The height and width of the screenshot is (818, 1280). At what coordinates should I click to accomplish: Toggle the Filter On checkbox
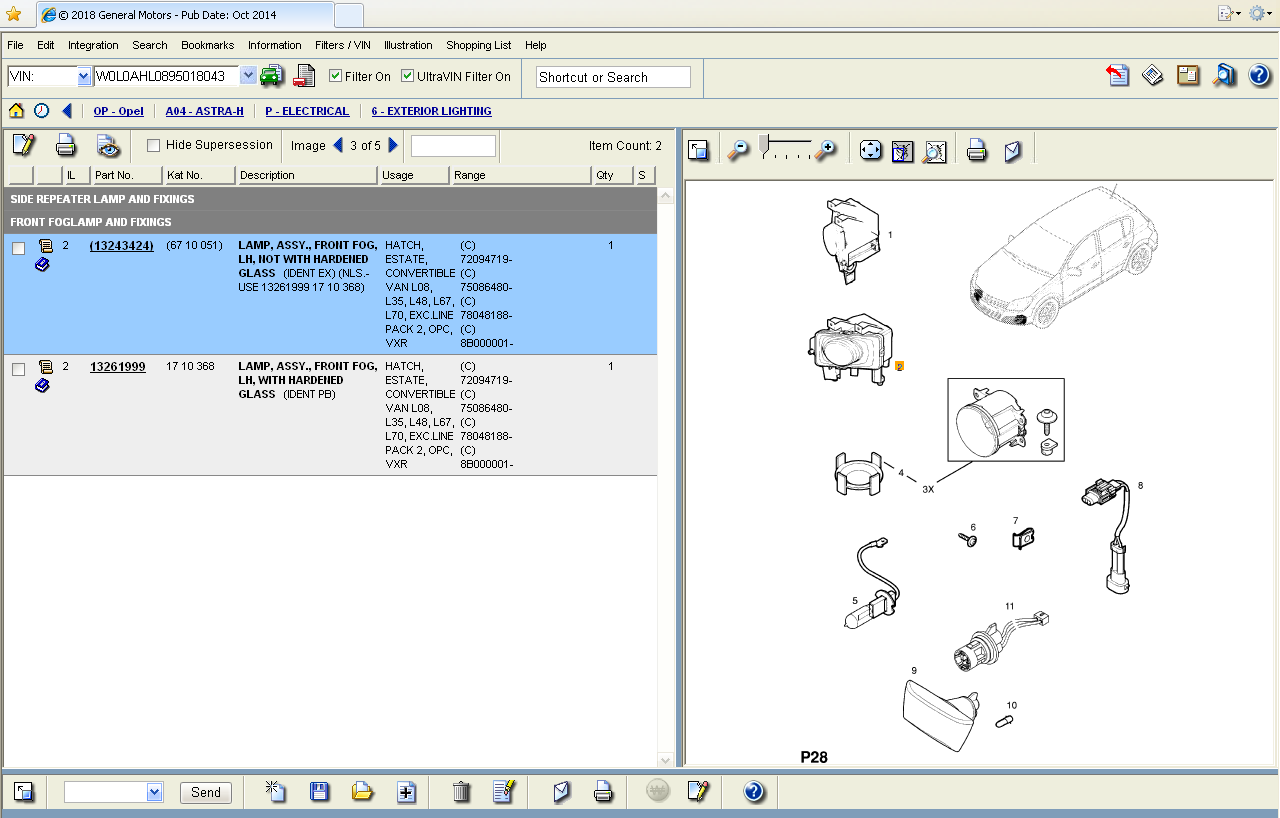(336, 76)
